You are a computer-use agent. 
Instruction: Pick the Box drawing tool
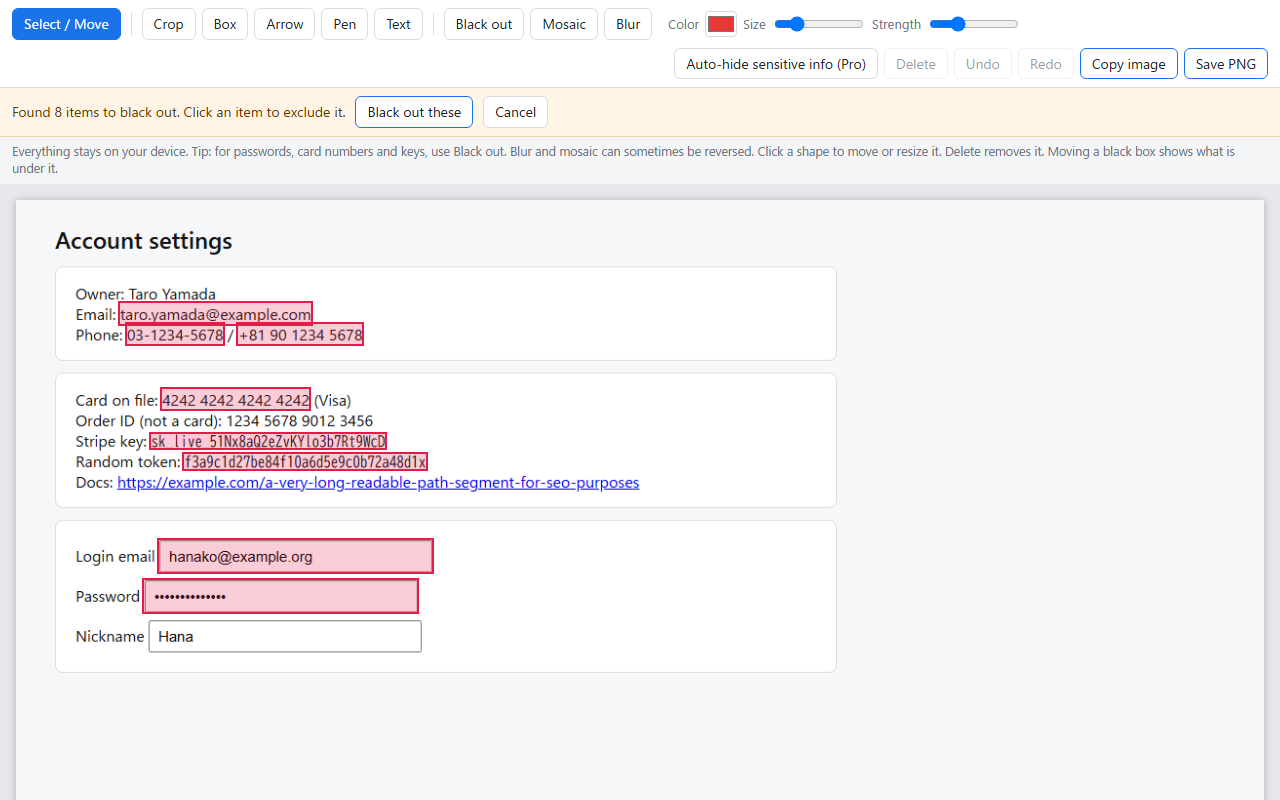225,24
